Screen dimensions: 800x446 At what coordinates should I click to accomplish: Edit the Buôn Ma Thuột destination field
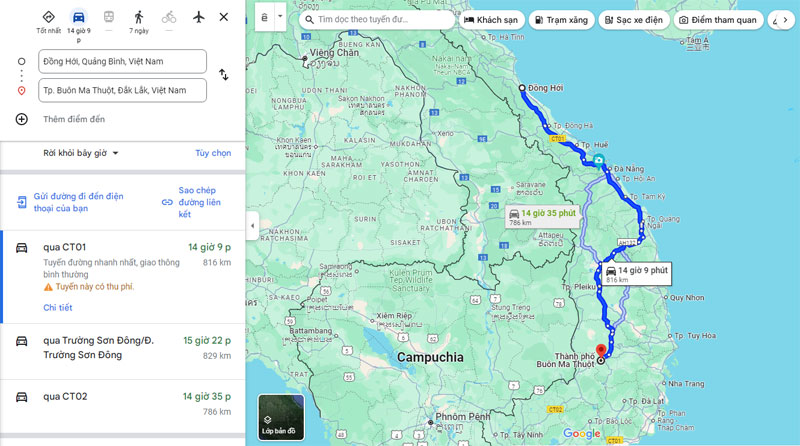pyautogui.click(x=122, y=90)
